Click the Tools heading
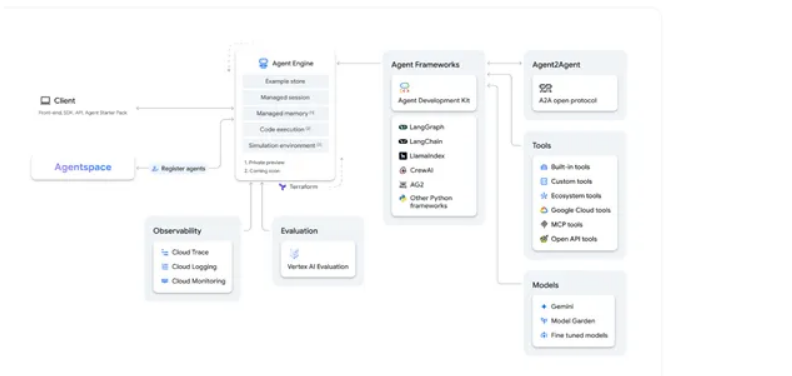The height and width of the screenshot is (376, 792). [x=541, y=145]
